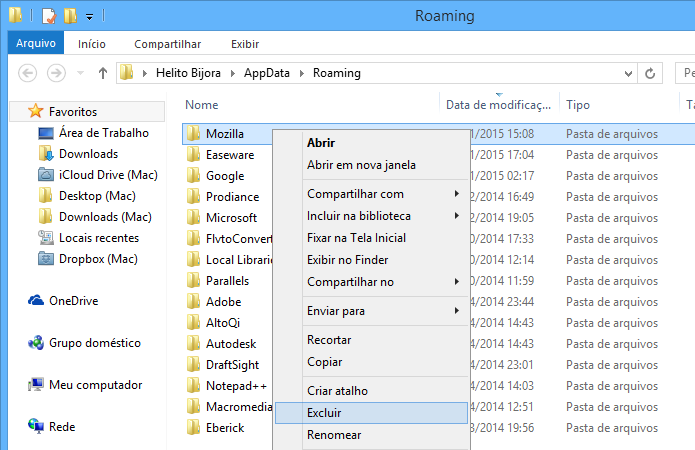Image resolution: width=695 pixels, height=450 pixels.
Task: Sort by the Tipo column header
Action: pos(578,105)
